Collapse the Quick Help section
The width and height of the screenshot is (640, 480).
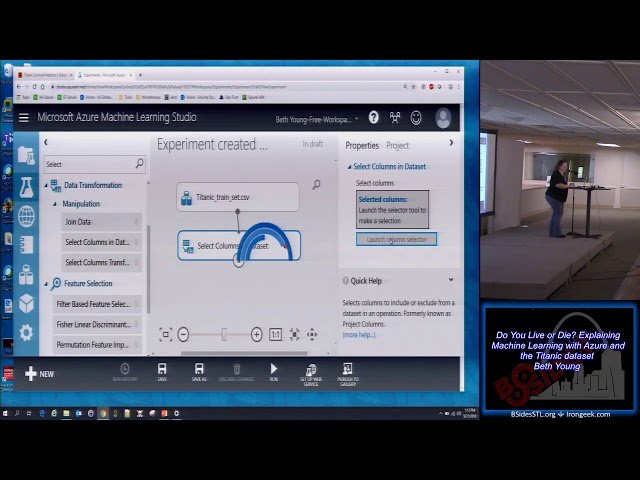(x=450, y=281)
